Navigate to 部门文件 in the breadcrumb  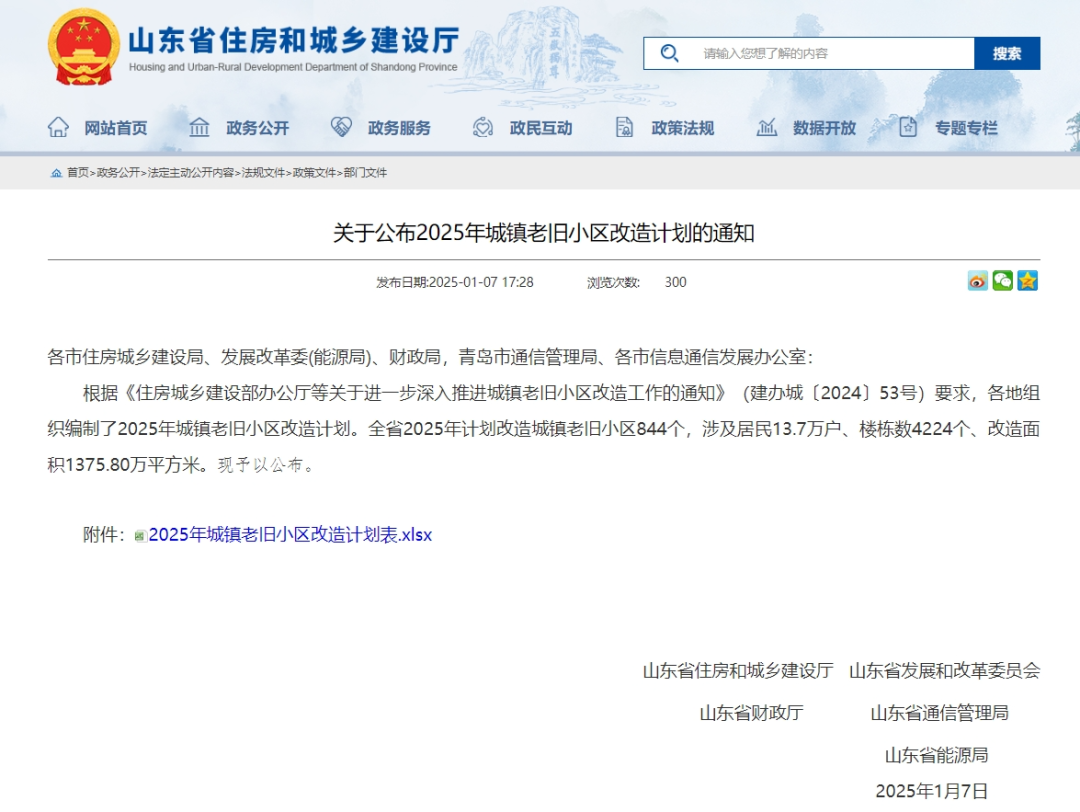click(x=365, y=173)
